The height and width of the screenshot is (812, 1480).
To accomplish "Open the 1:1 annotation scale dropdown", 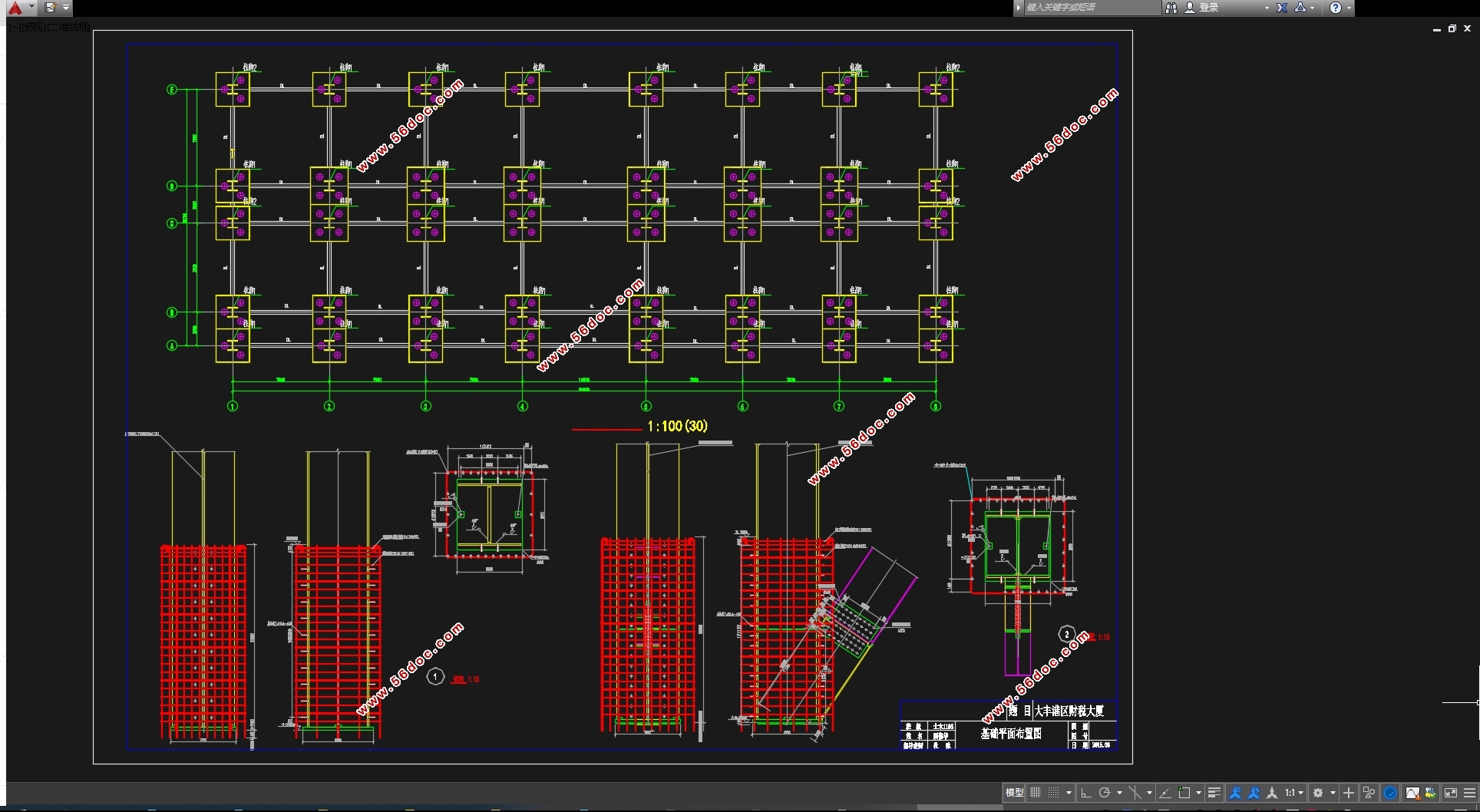I will (x=1294, y=793).
